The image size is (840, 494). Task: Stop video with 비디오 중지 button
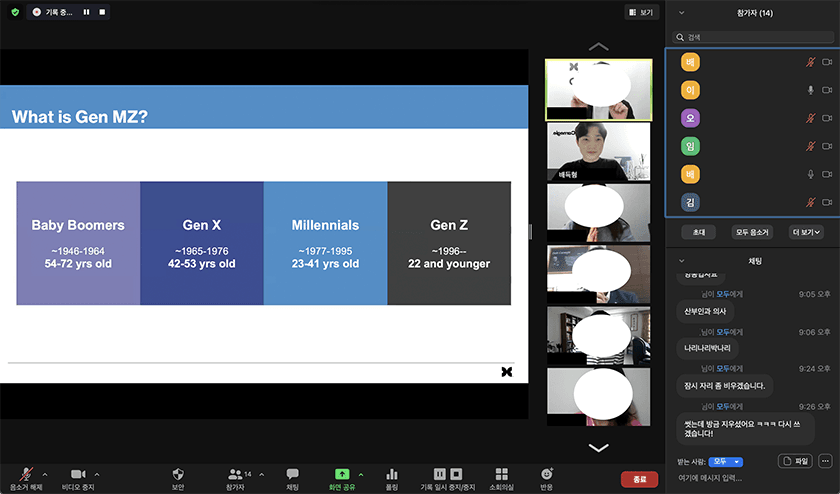tap(78, 473)
